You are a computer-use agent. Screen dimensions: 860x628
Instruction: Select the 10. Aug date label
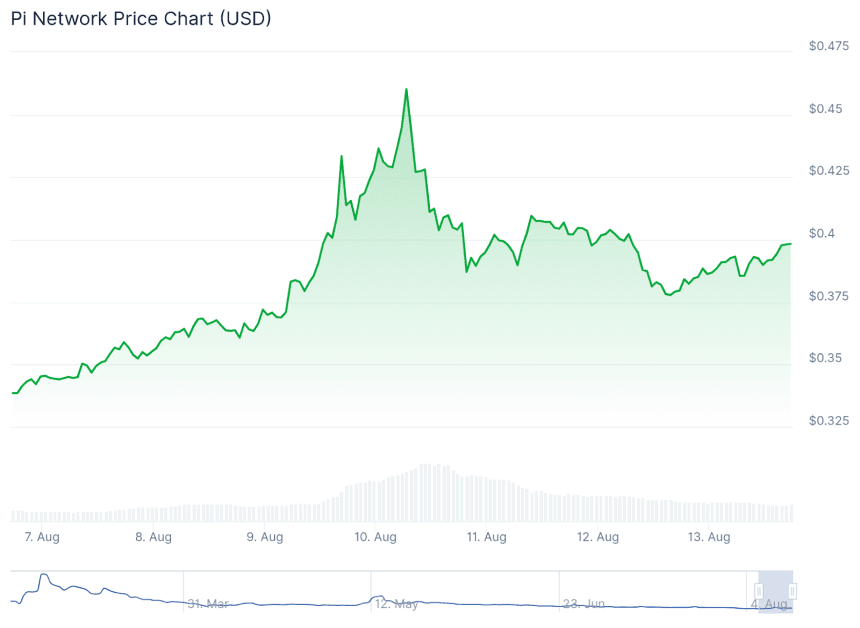pyautogui.click(x=377, y=537)
